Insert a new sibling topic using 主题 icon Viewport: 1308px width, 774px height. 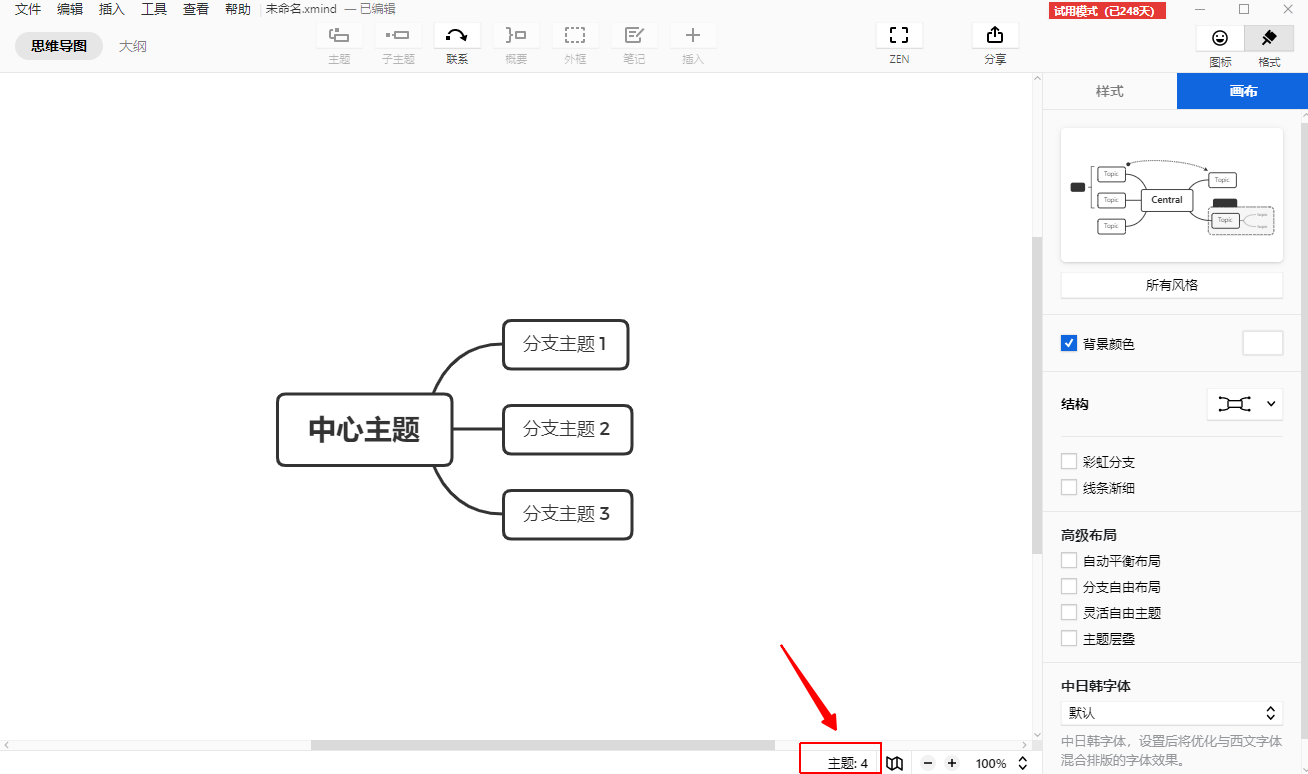point(339,38)
